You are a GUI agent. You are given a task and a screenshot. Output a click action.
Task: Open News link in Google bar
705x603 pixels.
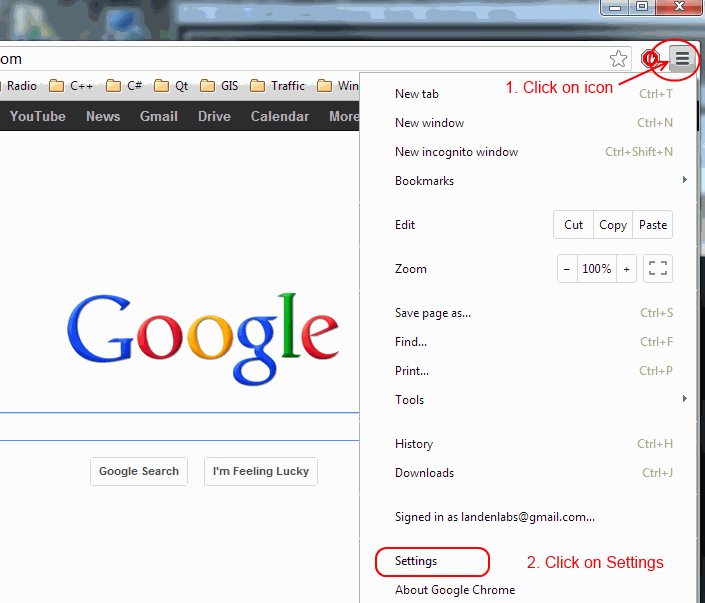[x=103, y=116]
